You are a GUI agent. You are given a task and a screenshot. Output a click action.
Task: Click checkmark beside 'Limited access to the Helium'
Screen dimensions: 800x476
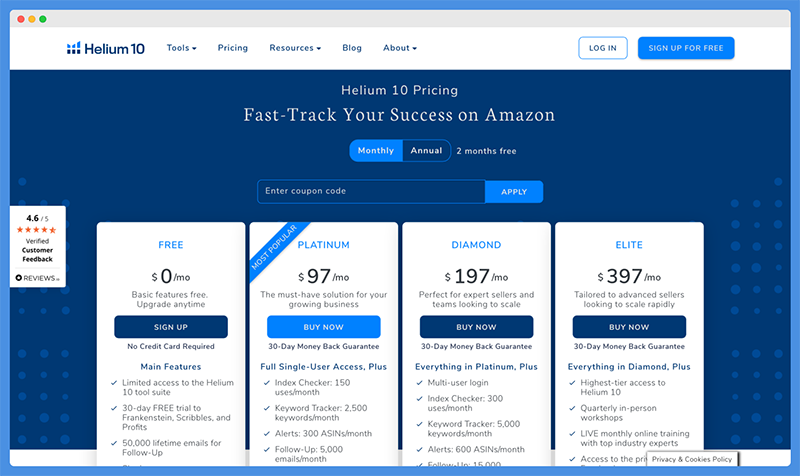coord(114,383)
